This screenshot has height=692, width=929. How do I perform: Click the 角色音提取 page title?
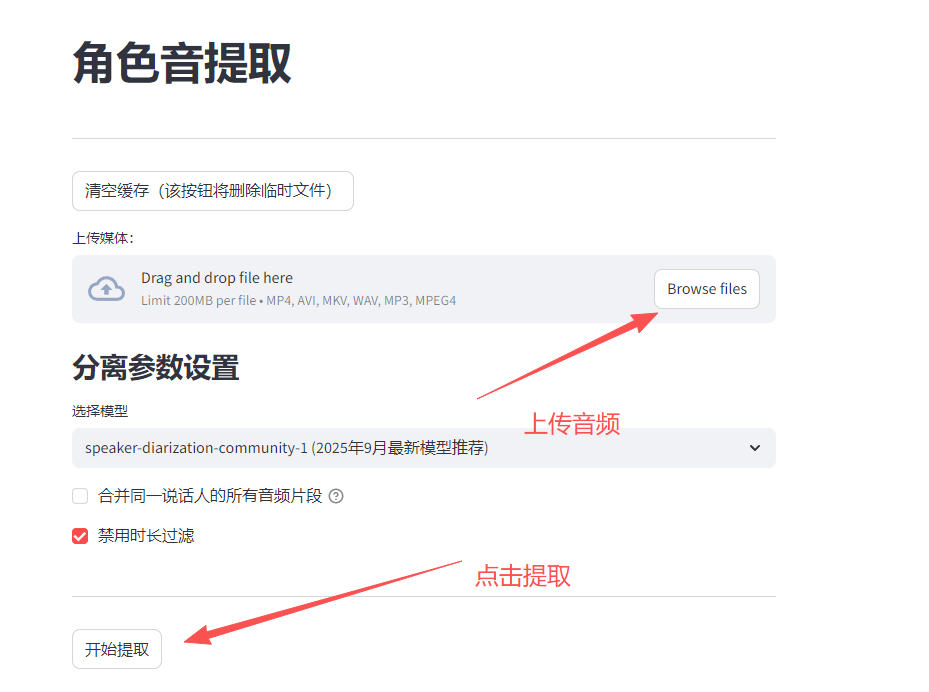click(x=181, y=63)
